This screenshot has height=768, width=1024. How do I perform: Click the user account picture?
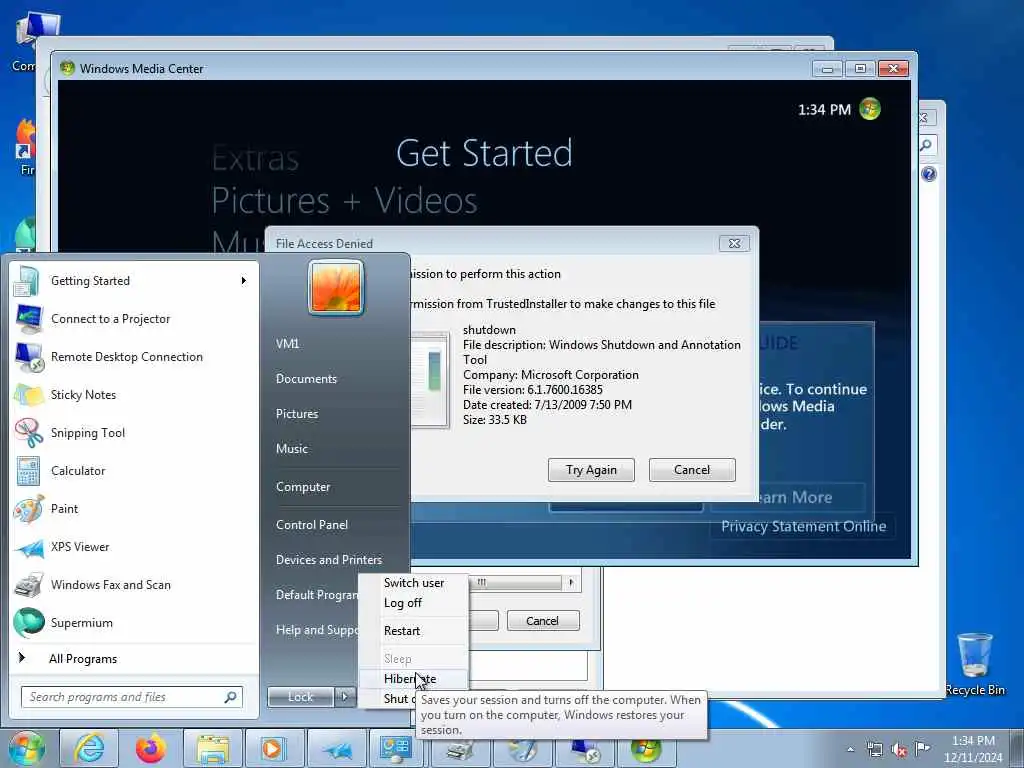coord(336,287)
